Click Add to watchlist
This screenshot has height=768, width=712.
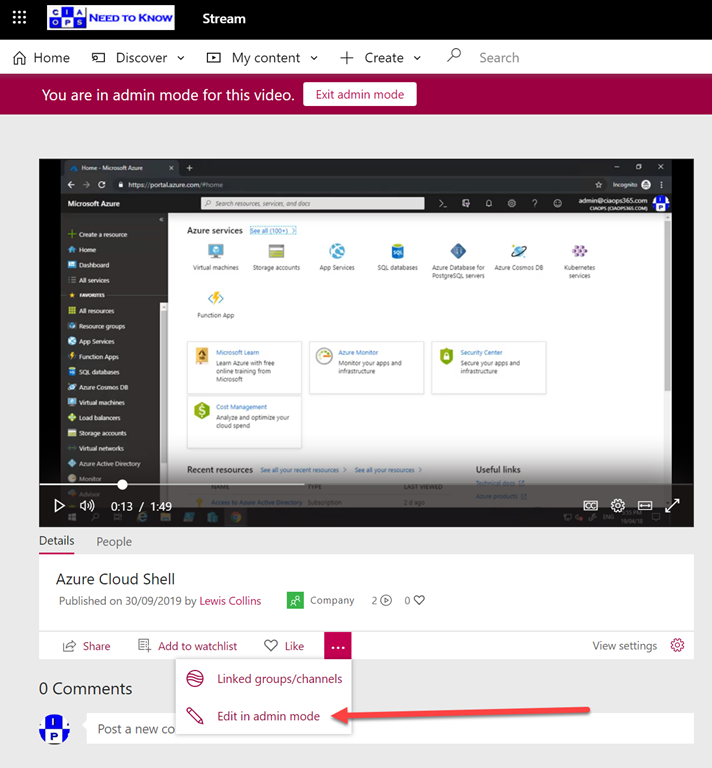click(x=188, y=646)
